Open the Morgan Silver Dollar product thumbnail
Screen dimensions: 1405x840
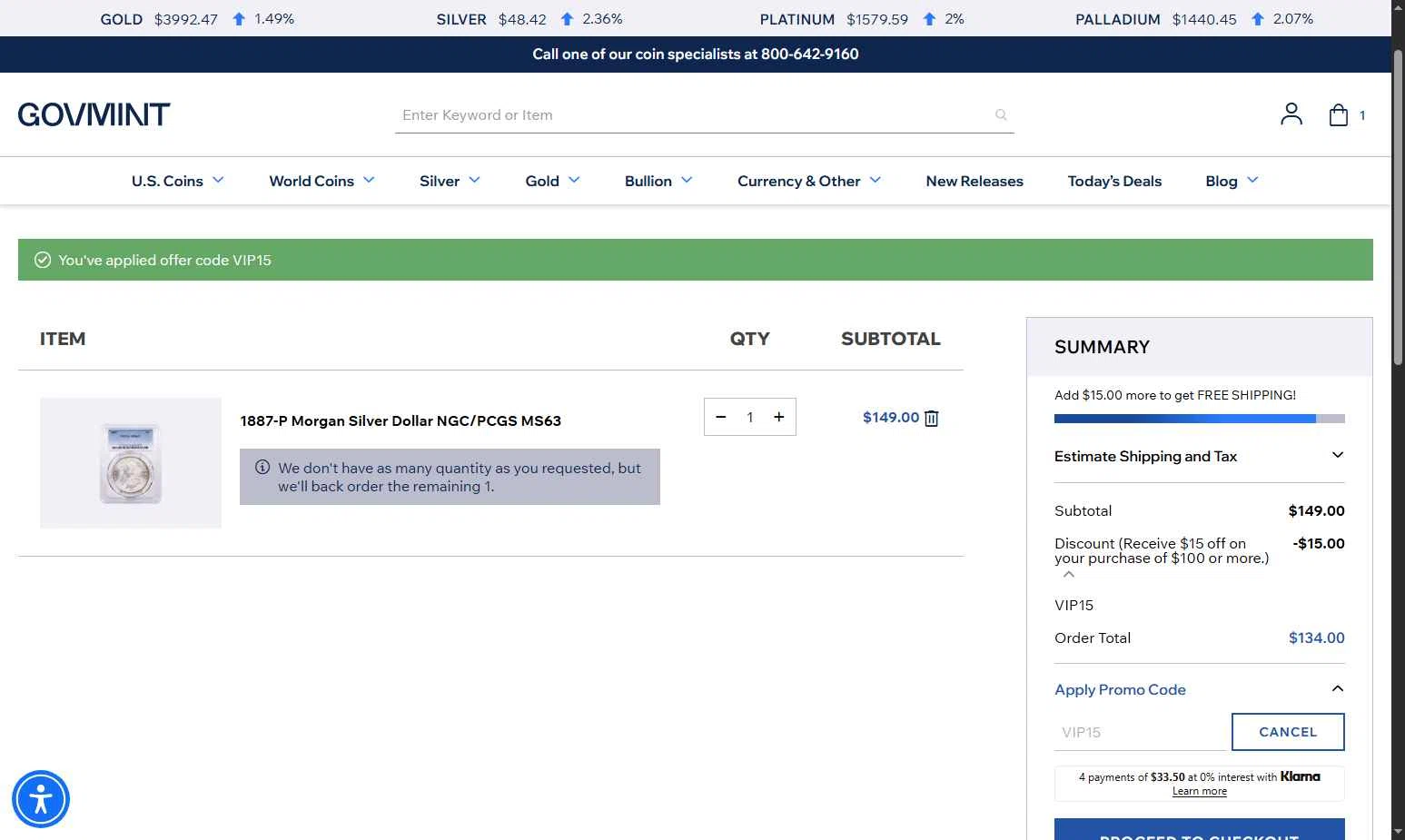point(131,463)
